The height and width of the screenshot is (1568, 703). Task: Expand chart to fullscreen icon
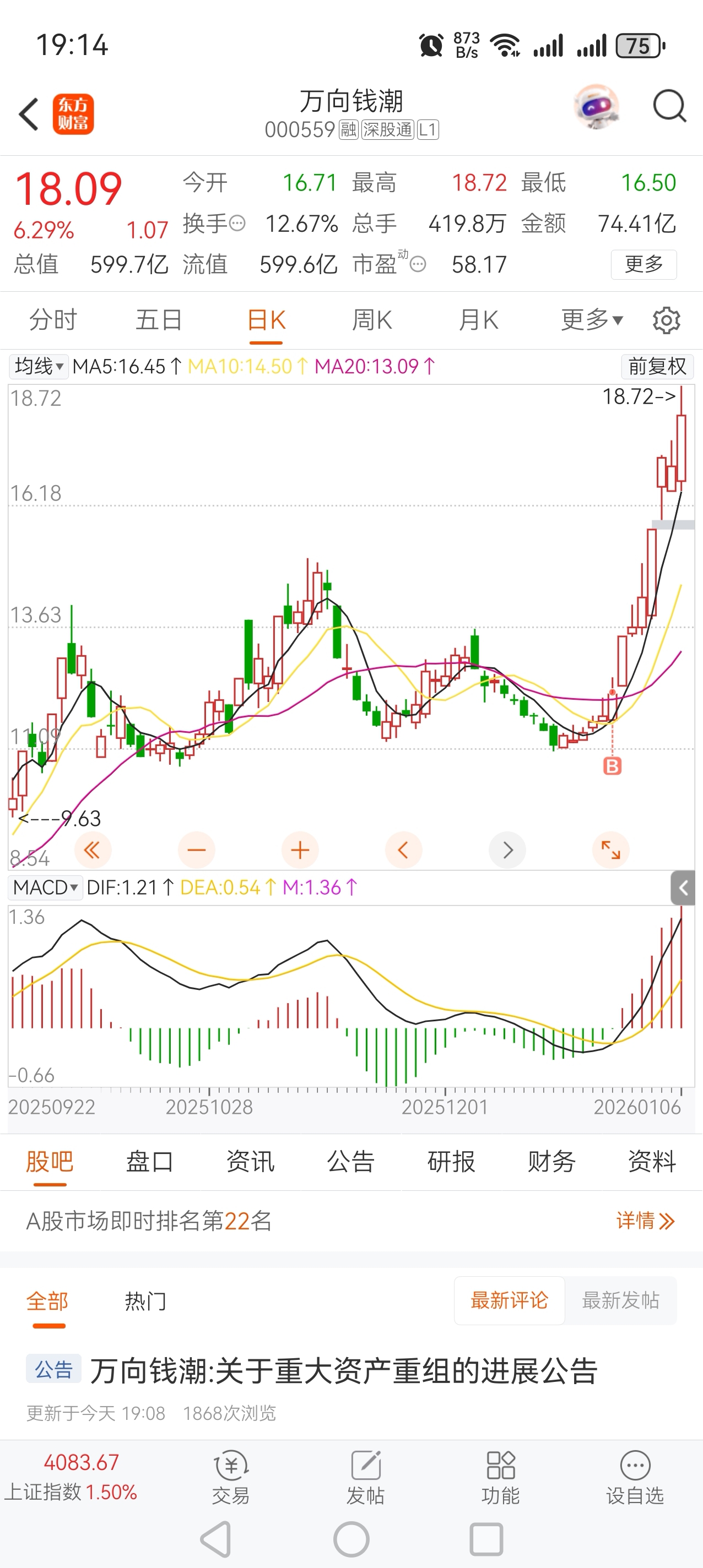click(x=610, y=850)
